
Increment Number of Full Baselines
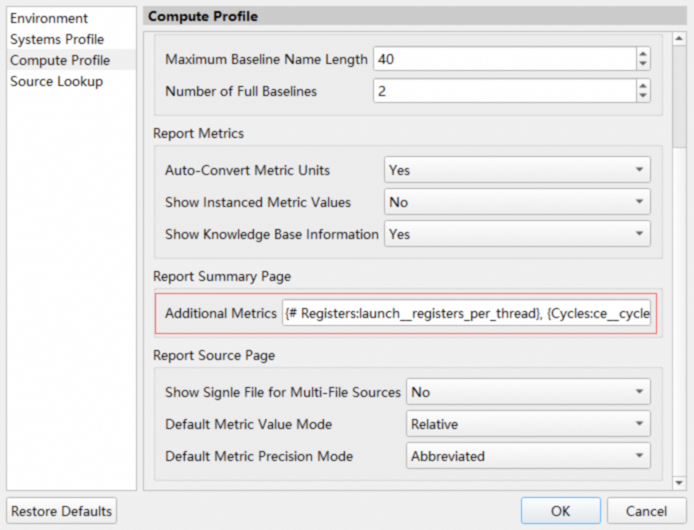click(x=642, y=86)
